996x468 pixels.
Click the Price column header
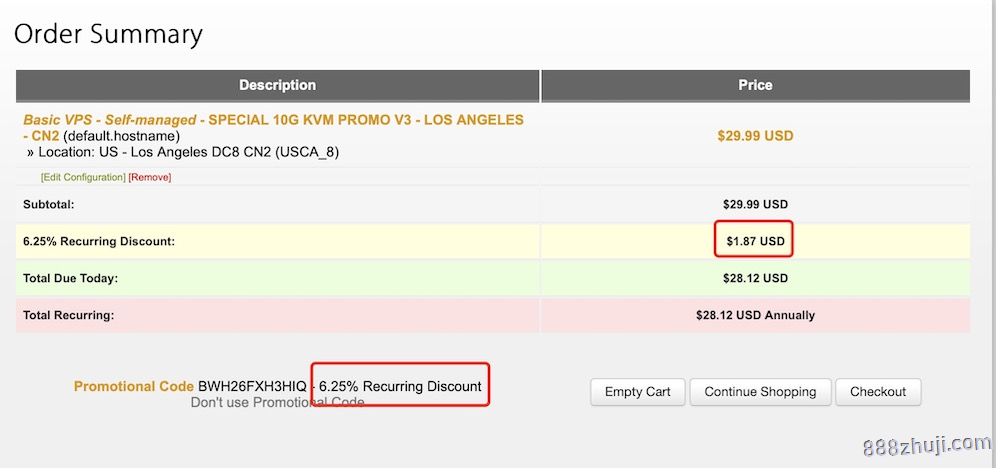pos(755,85)
